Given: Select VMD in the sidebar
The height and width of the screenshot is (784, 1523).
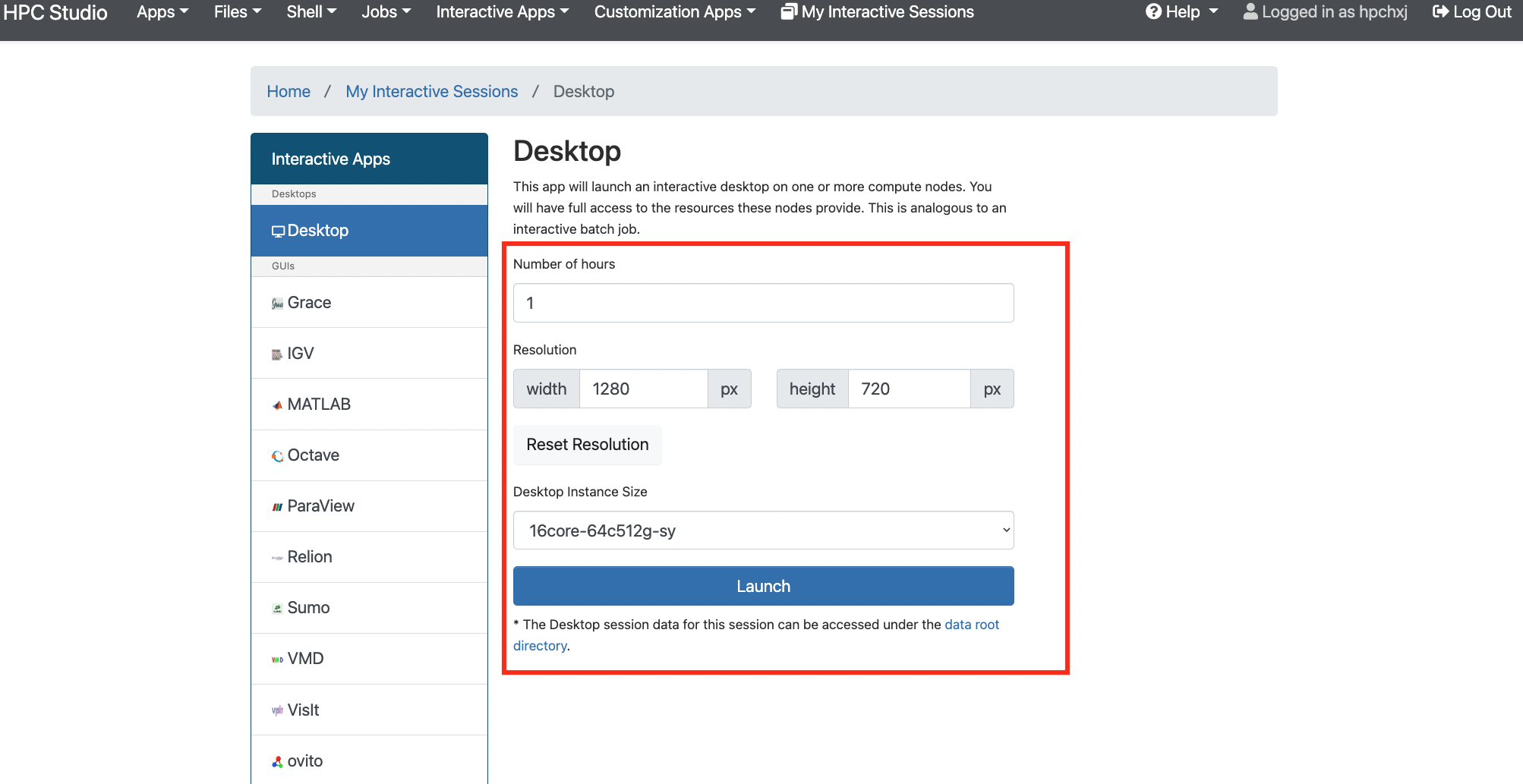Looking at the screenshot, I should click(x=369, y=659).
